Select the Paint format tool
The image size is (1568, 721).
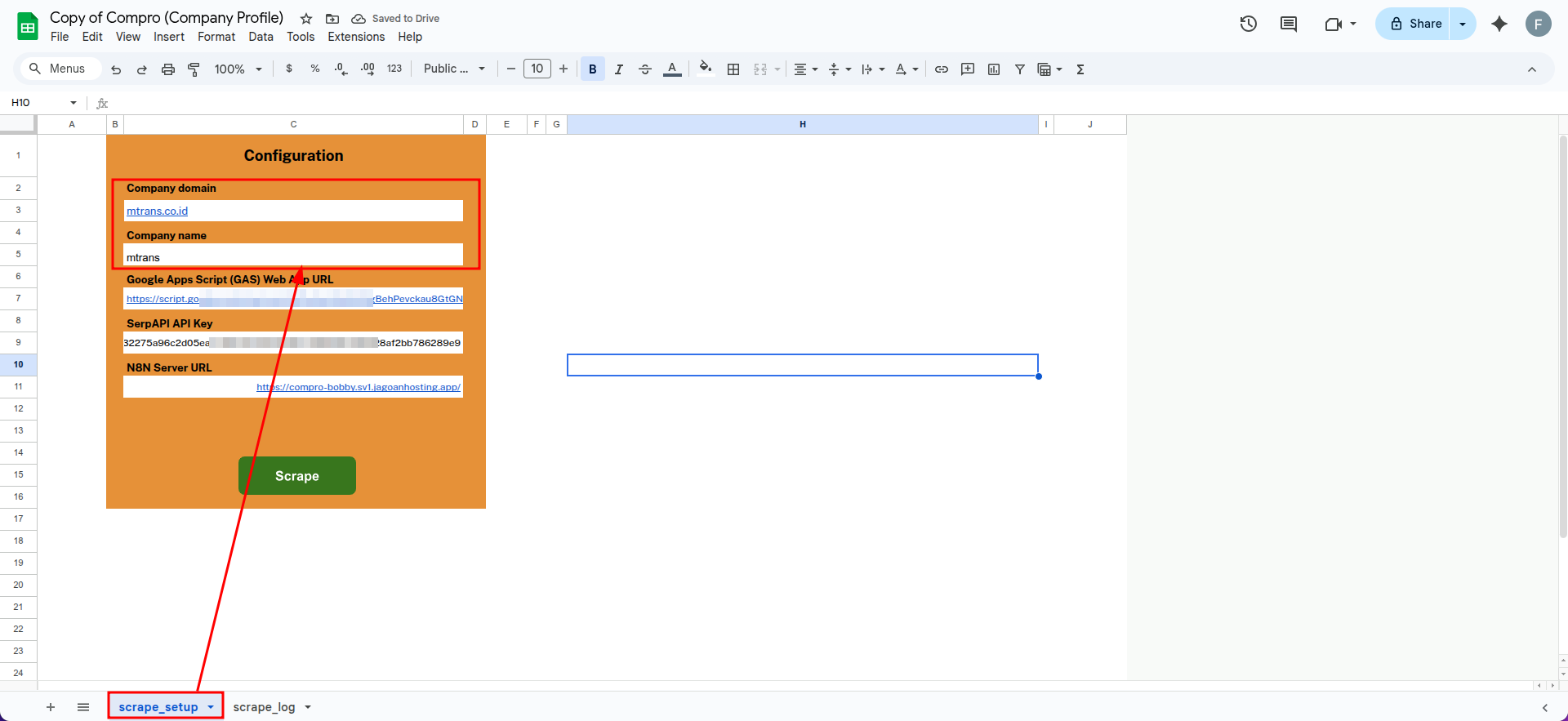click(194, 69)
